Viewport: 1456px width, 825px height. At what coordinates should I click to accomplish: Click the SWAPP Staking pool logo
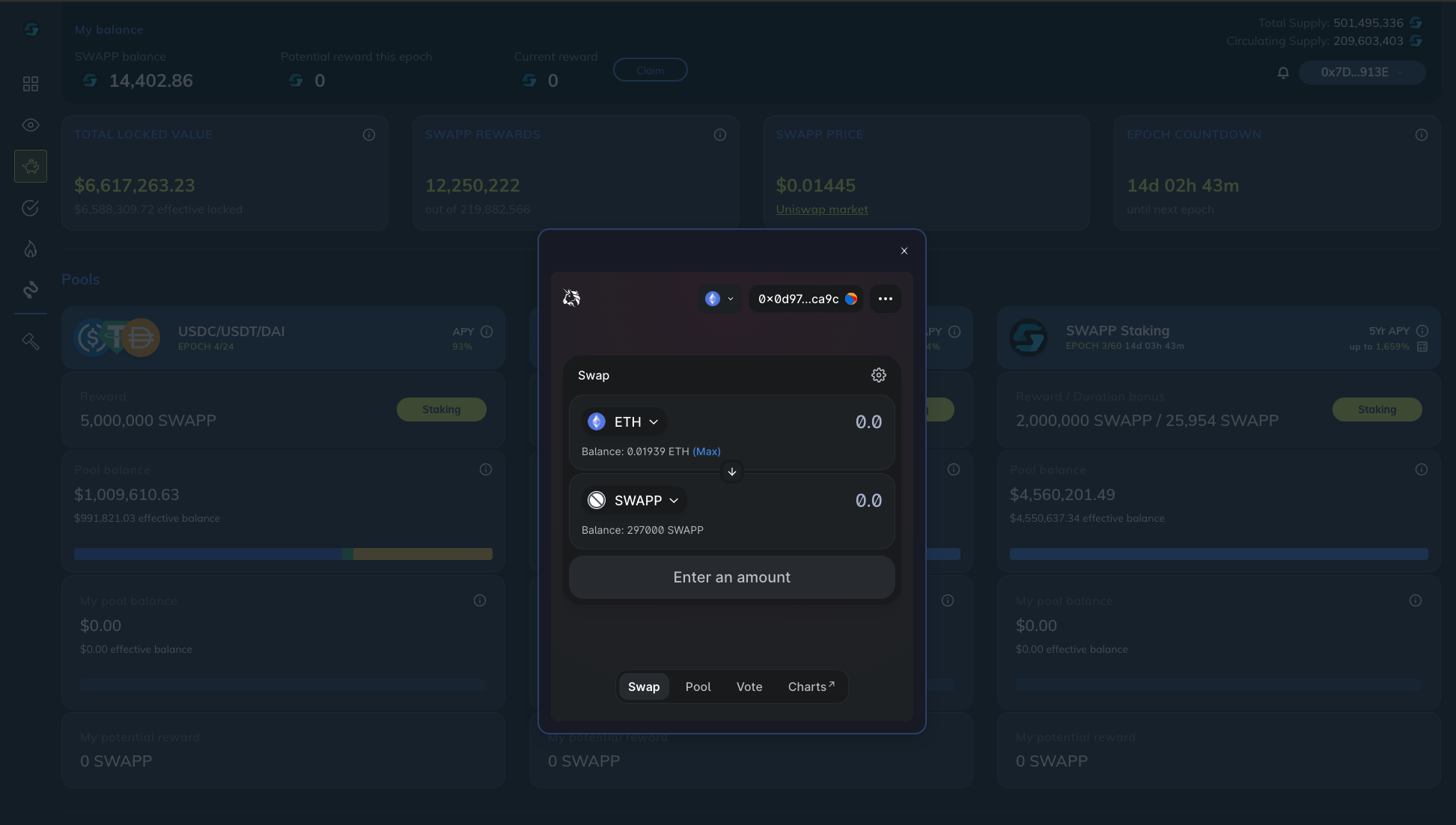click(x=1029, y=338)
